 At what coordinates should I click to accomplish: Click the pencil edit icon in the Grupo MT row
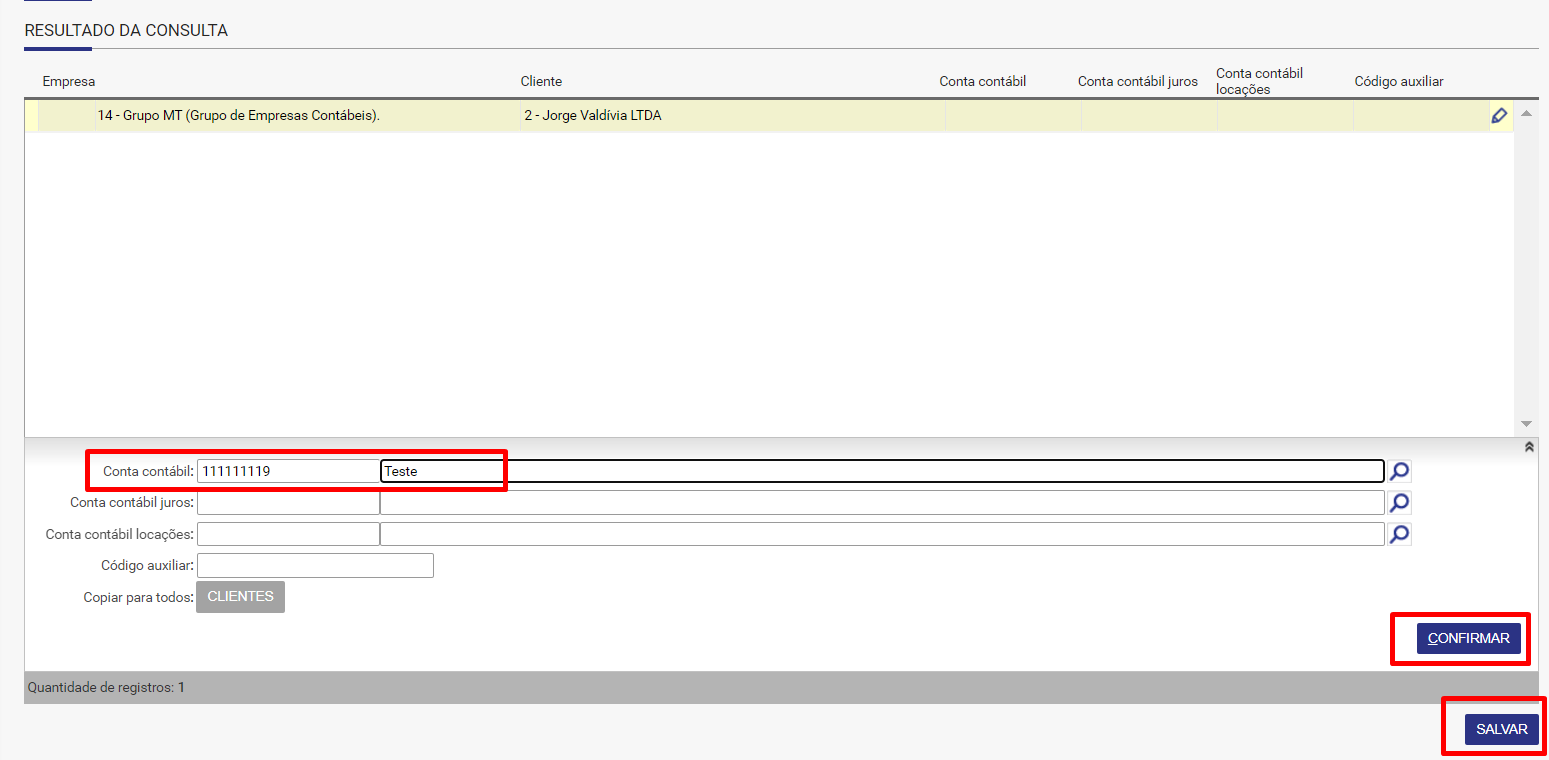(1499, 116)
